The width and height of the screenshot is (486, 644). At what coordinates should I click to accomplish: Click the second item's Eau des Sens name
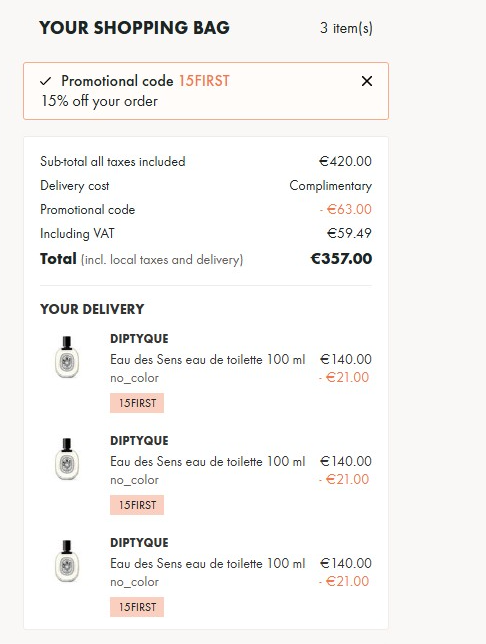coord(207,461)
